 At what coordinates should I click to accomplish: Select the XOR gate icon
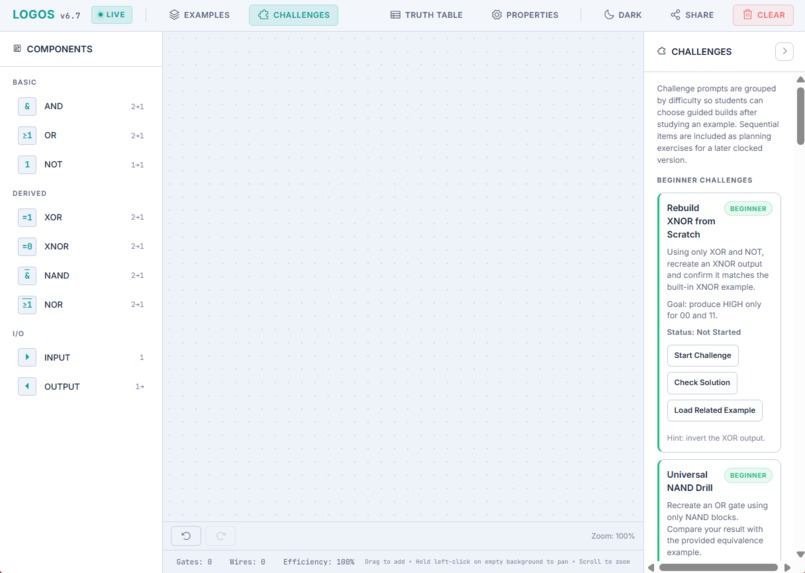(27, 217)
